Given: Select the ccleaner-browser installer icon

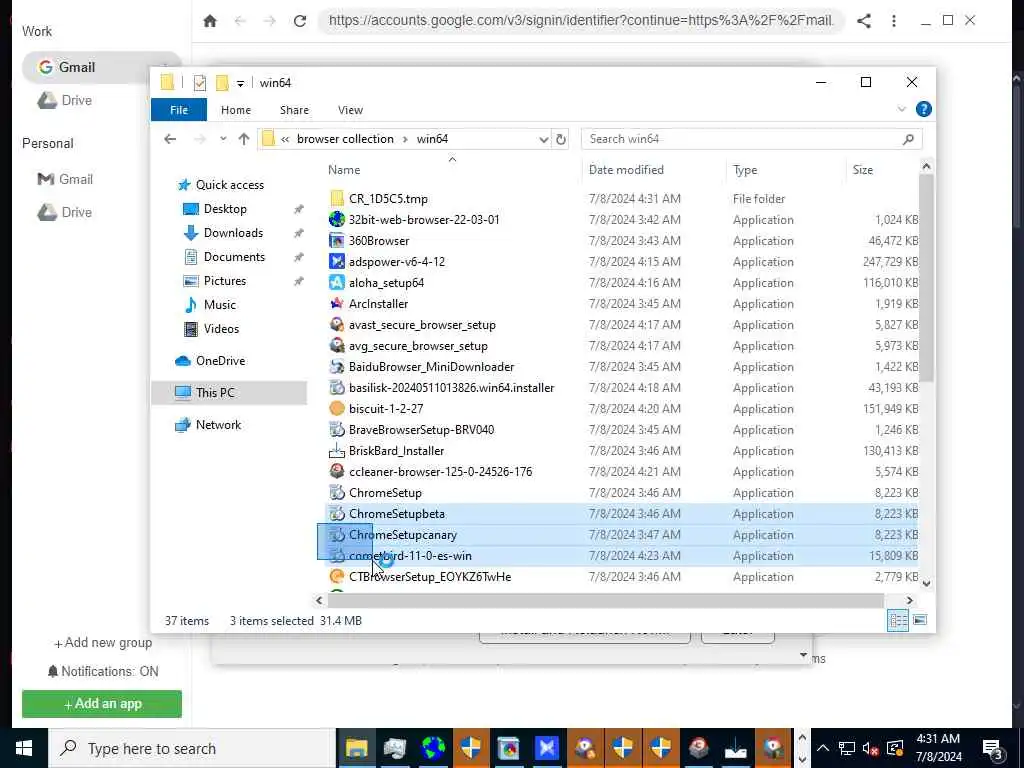Looking at the screenshot, I should point(336,472).
